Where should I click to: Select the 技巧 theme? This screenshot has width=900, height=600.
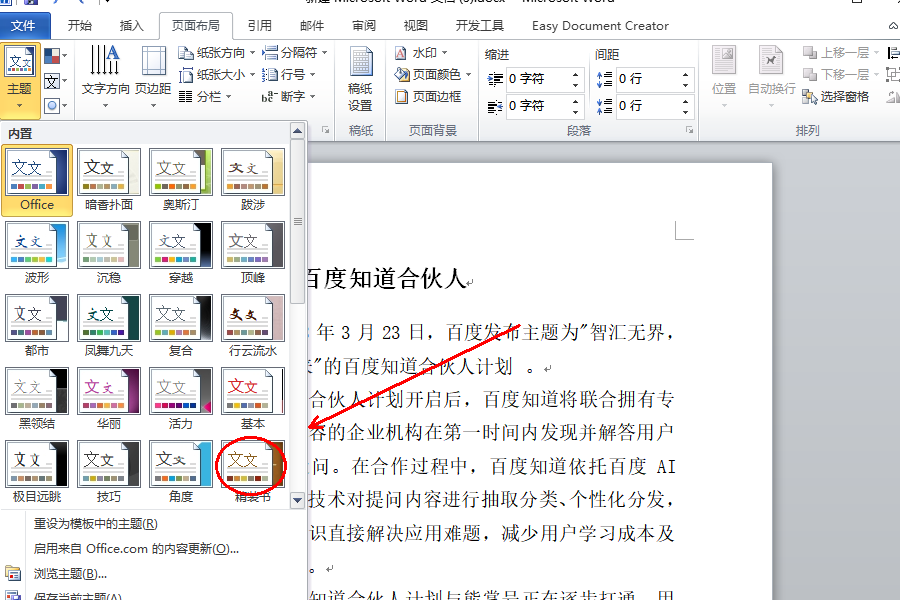109,471
